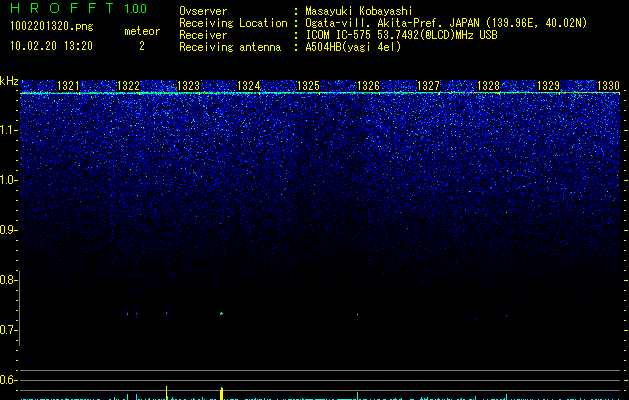Viewport: 629px width, 400px height.
Task: Click the A504HB(yagi 4el) antenna text
Action: (353, 47)
